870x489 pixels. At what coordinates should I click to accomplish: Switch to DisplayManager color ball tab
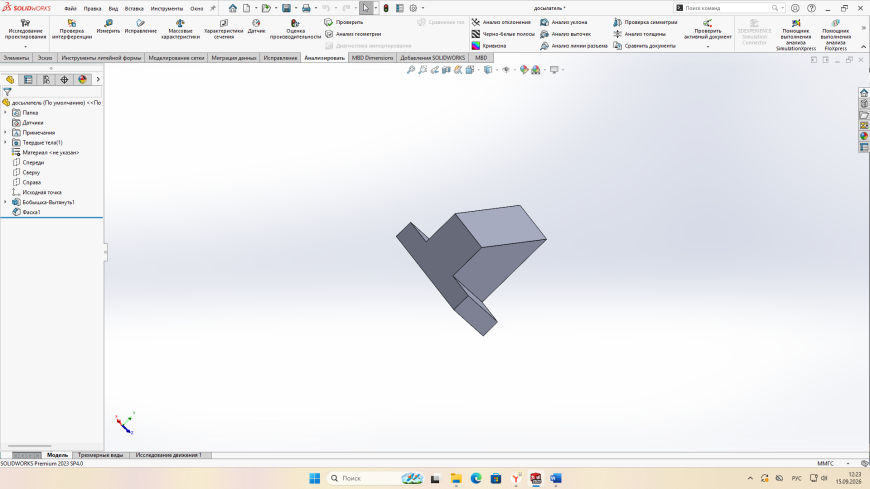click(x=83, y=80)
